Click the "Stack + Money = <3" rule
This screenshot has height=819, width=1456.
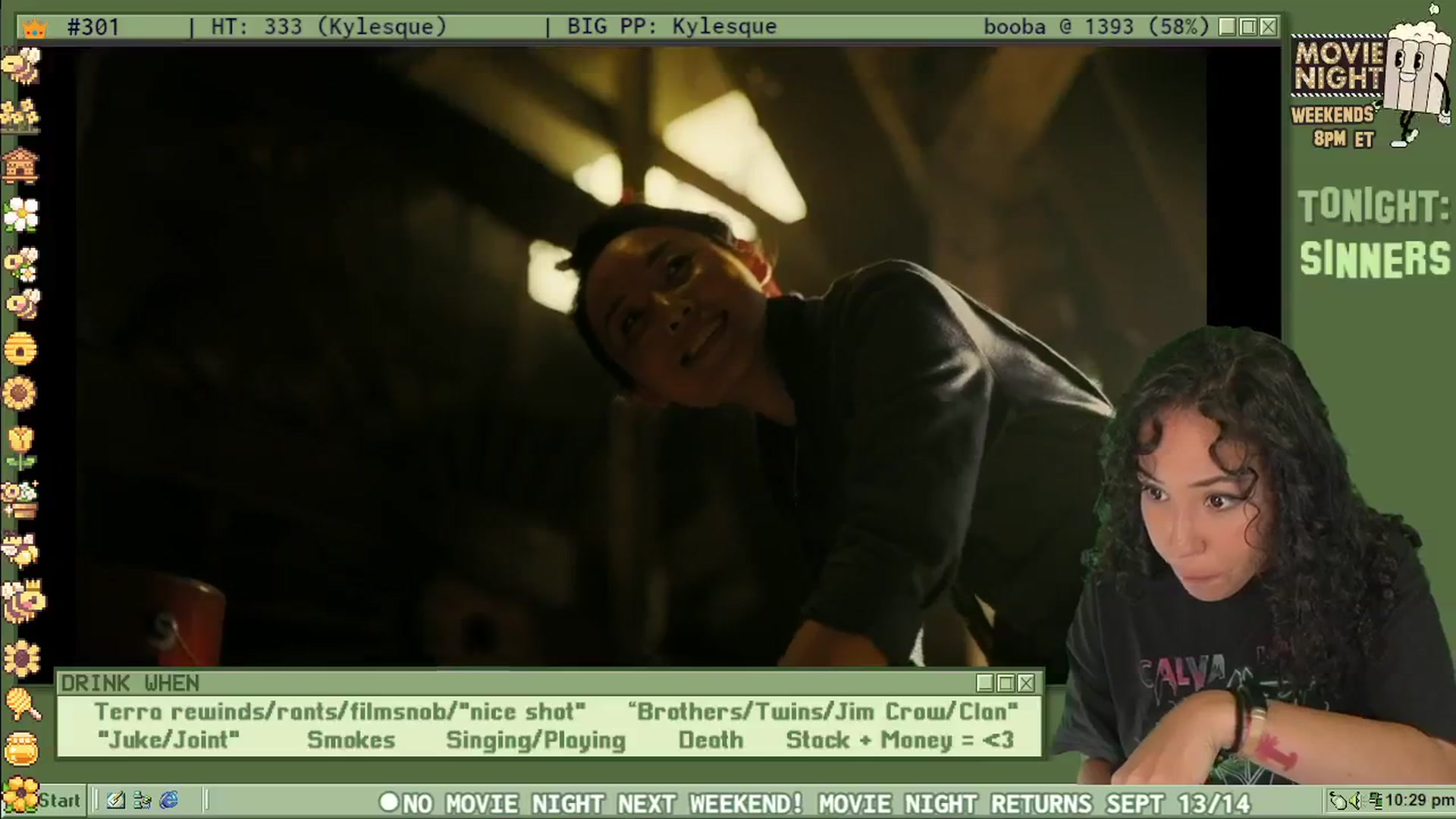click(899, 740)
